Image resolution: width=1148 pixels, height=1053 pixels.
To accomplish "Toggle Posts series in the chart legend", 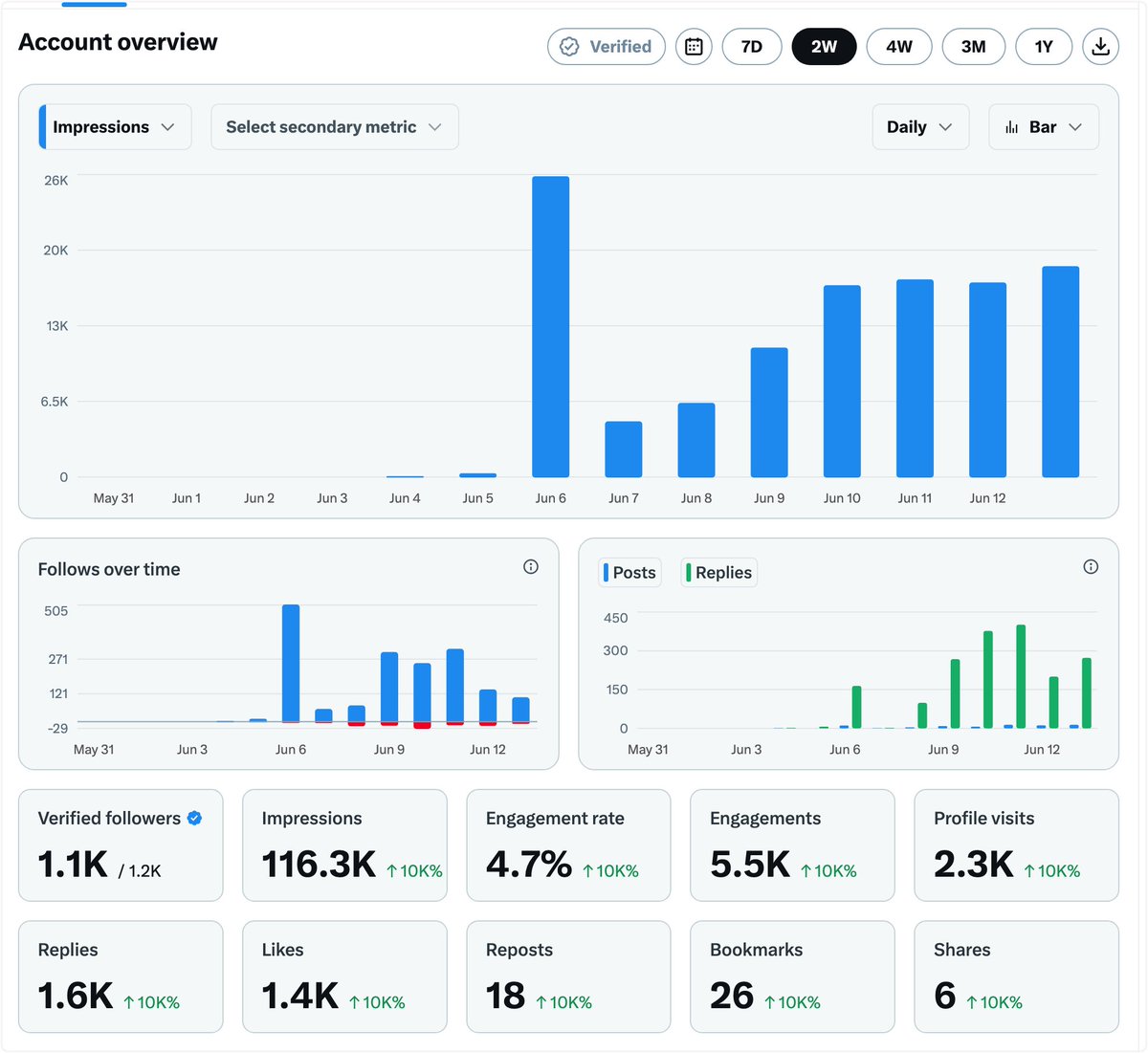I will [x=629, y=573].
